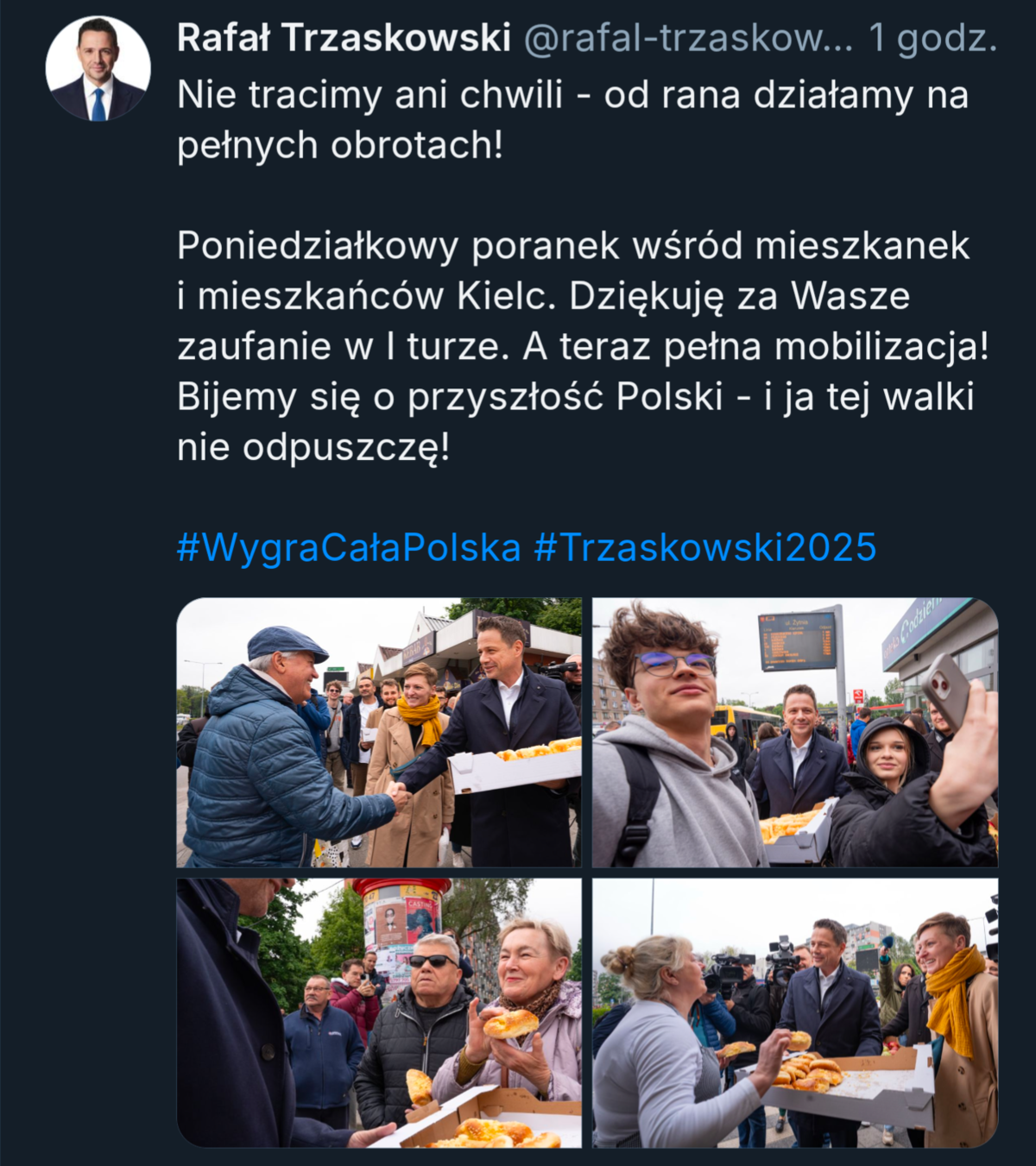Click the '1 godz.' post timestamp
The height and width of the screenshot is (1166, 1036).
pyautogui.click(x=933, y=38)
